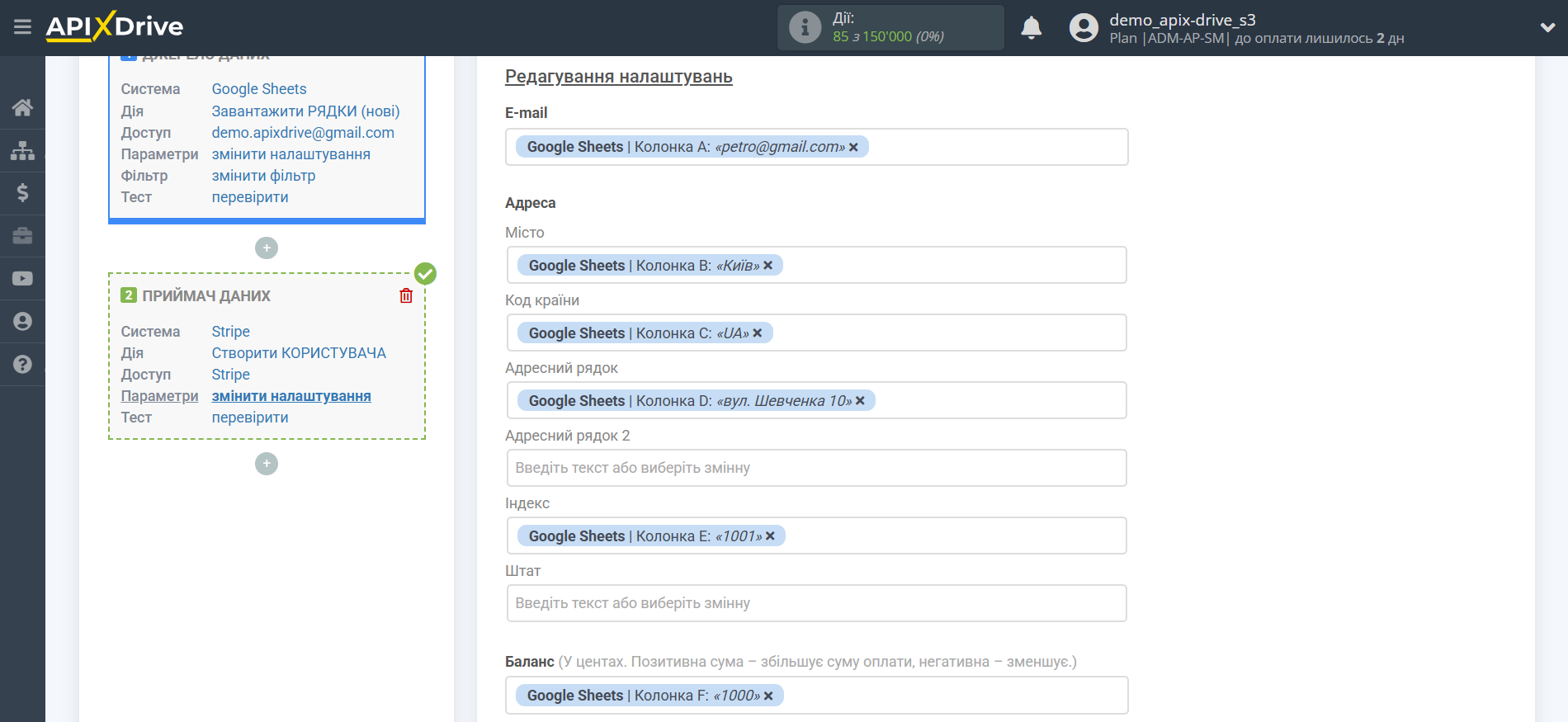Focus the Адресний рядок input field

pos(817,400)
